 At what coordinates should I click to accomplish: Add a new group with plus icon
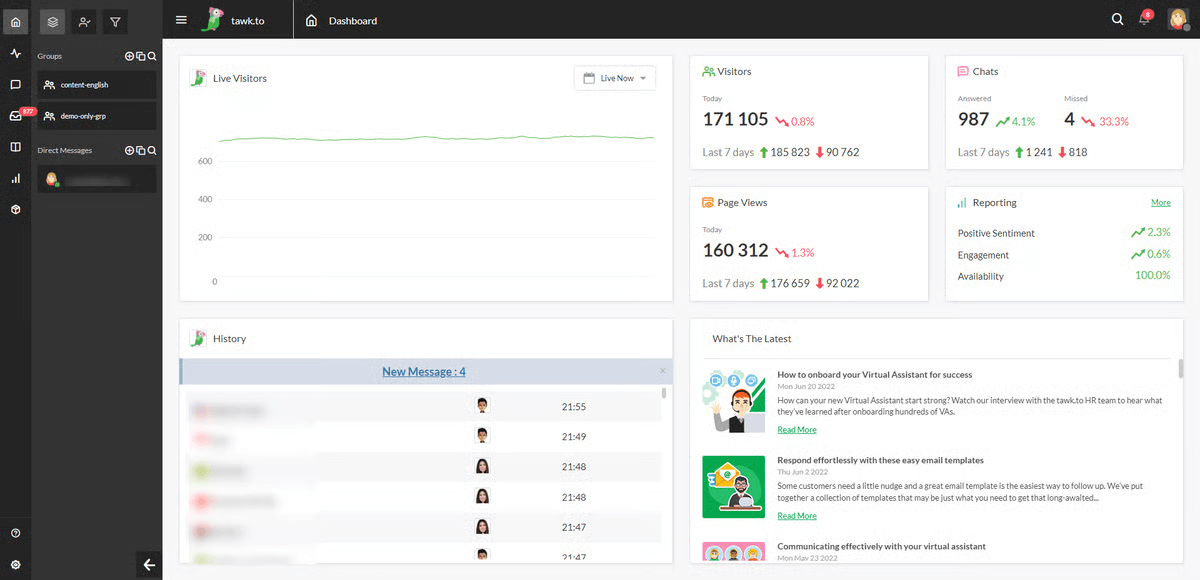pyautogui.click(x=129, y=56)
